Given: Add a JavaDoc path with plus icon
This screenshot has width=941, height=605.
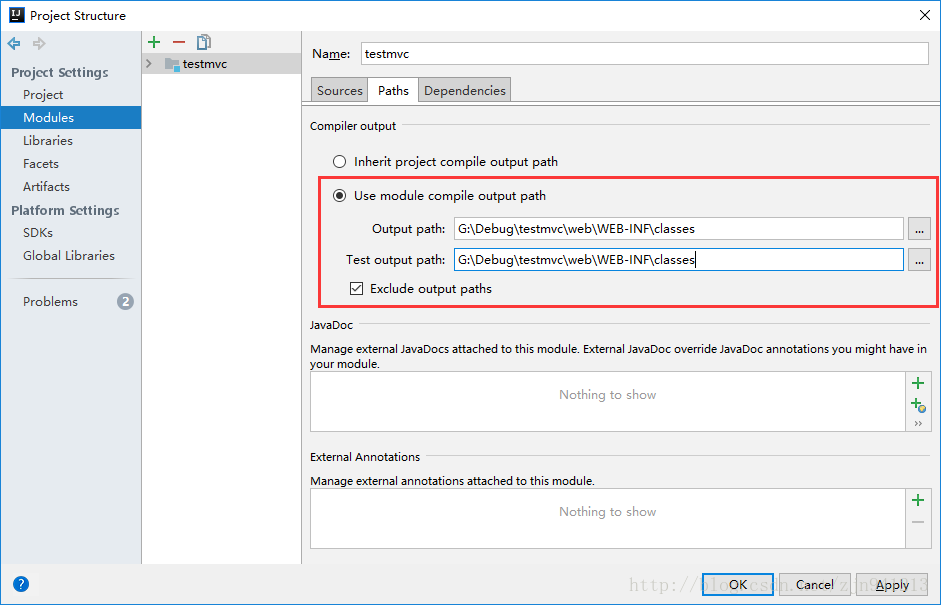Looking at the screenshot, I should pos(918,383).
